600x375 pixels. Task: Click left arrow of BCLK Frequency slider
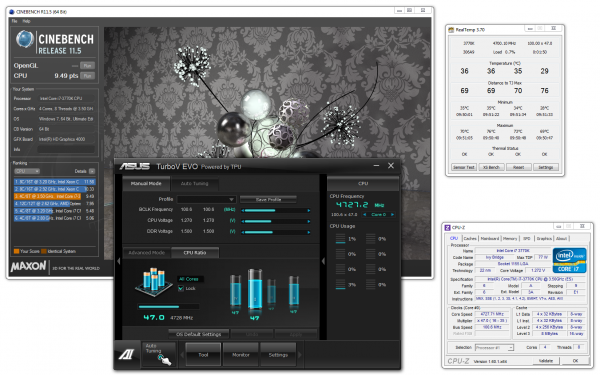242,210
